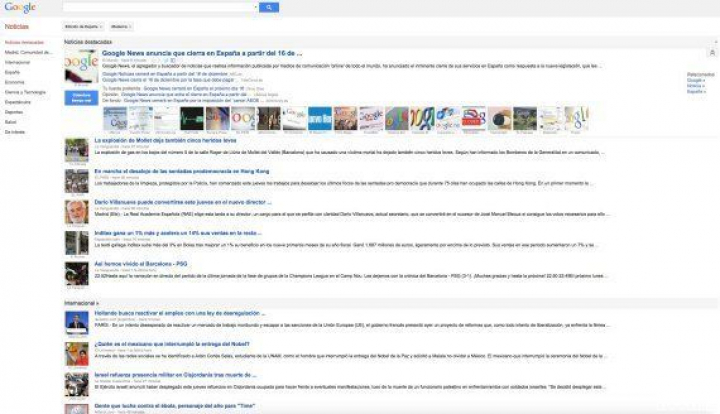This screenshot has width=720, height=414.
Task: Open the Hollande article thumbnail
Action: pyautogui.click(x=76, y=322)
